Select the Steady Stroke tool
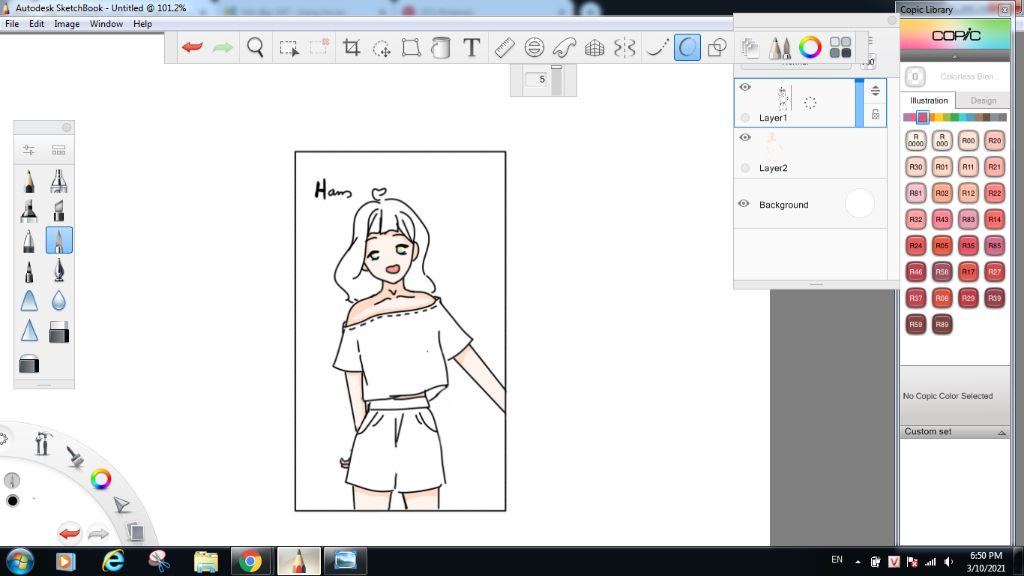Image resolution: width=1024 pixels, height=576 pixels. click(656, 47)
